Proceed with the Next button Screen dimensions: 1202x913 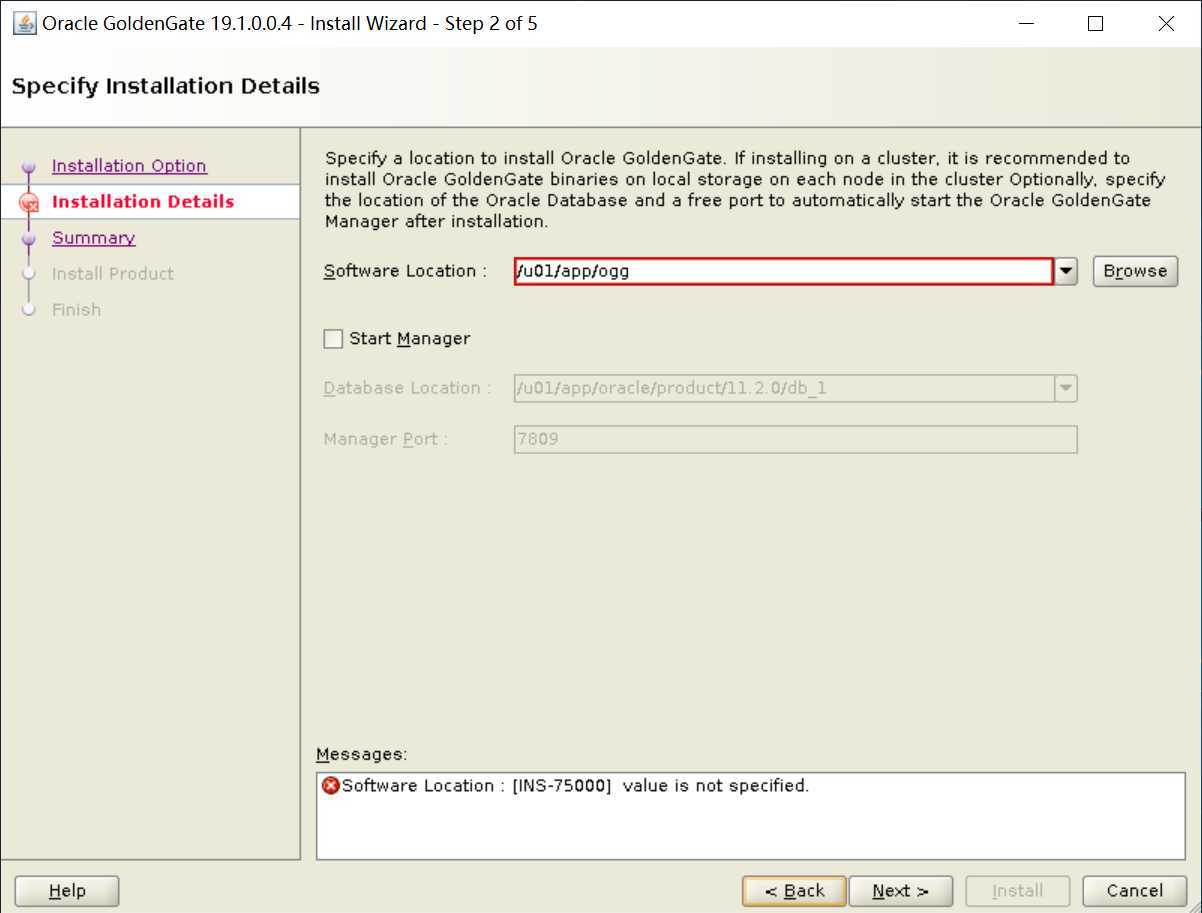point(900,891)
